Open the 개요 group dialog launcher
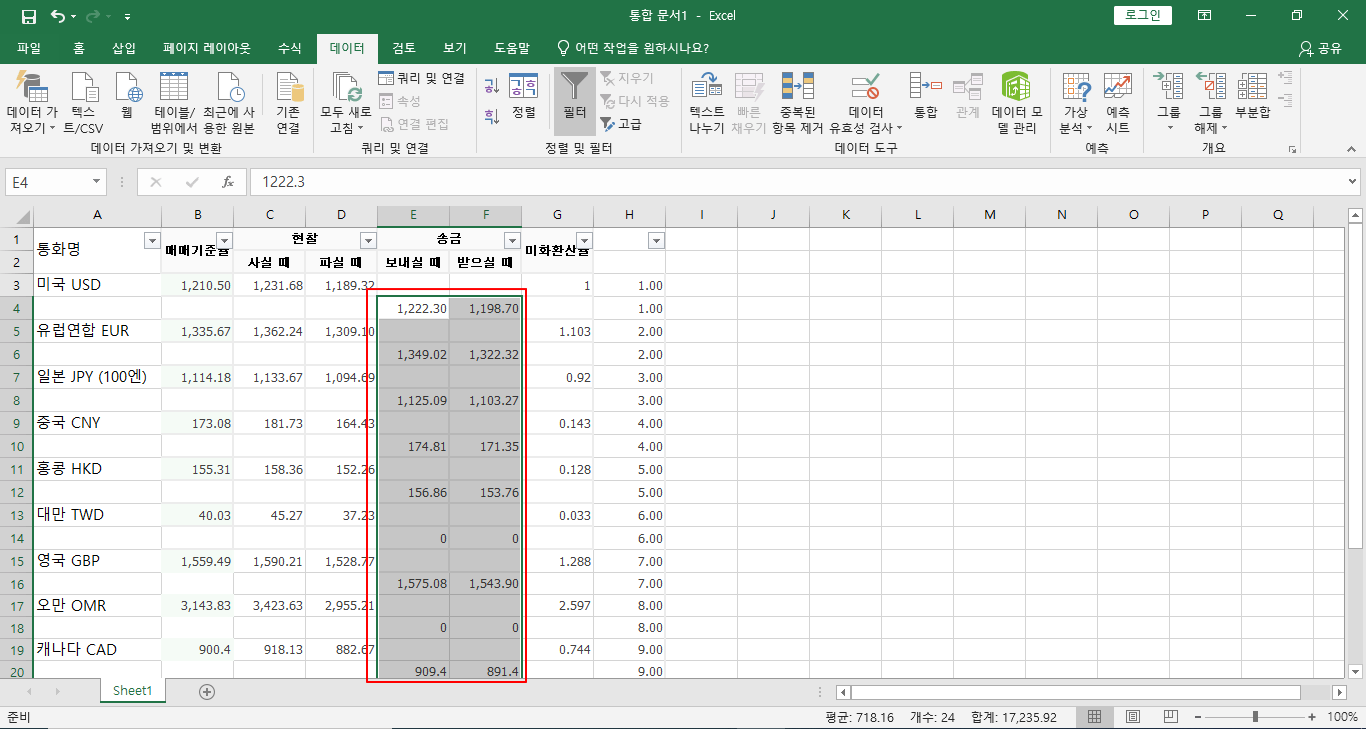 click(1293, 149)
